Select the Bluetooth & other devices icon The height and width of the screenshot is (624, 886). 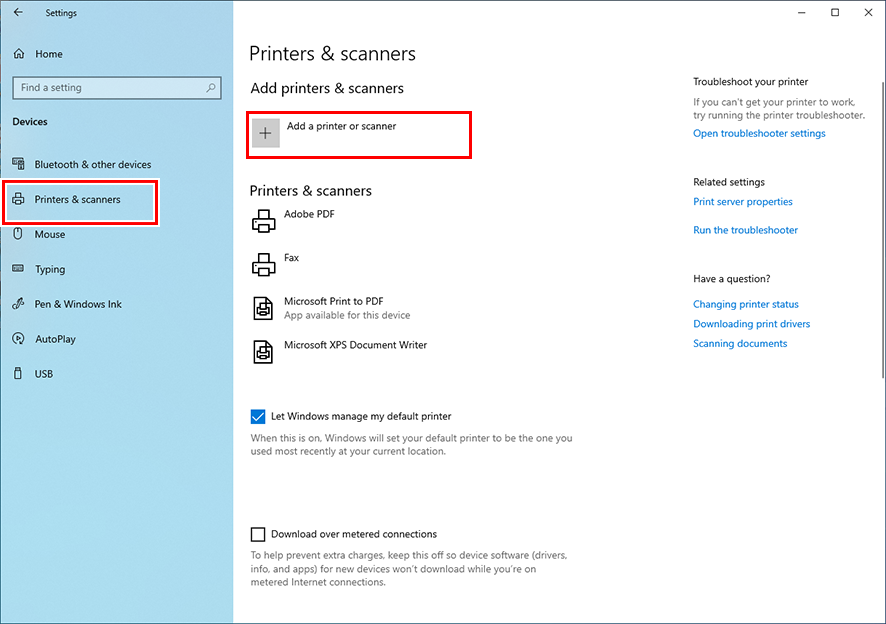click(19, 164)
